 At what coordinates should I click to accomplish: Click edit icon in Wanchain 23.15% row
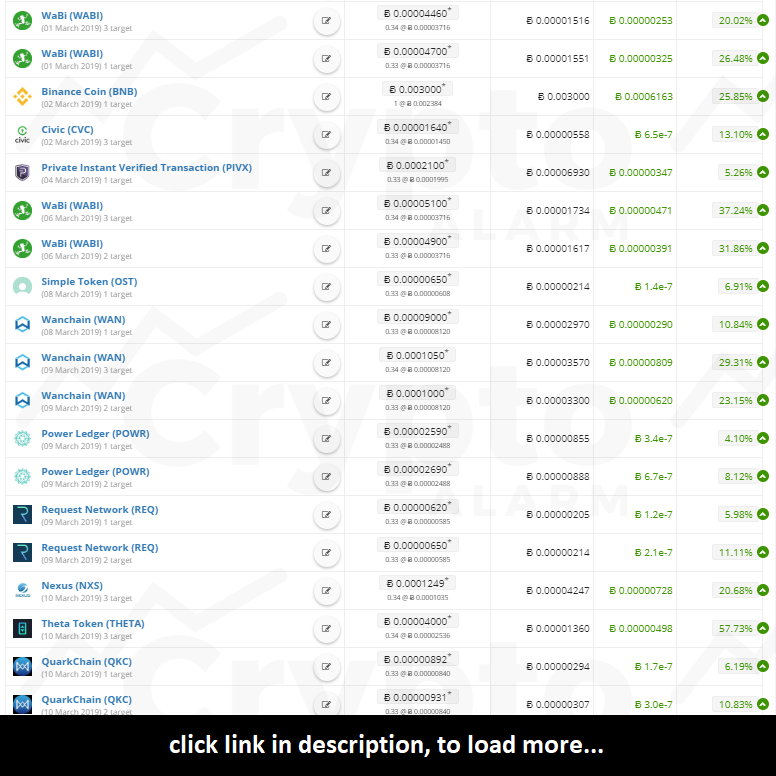(x=327, y=401)
